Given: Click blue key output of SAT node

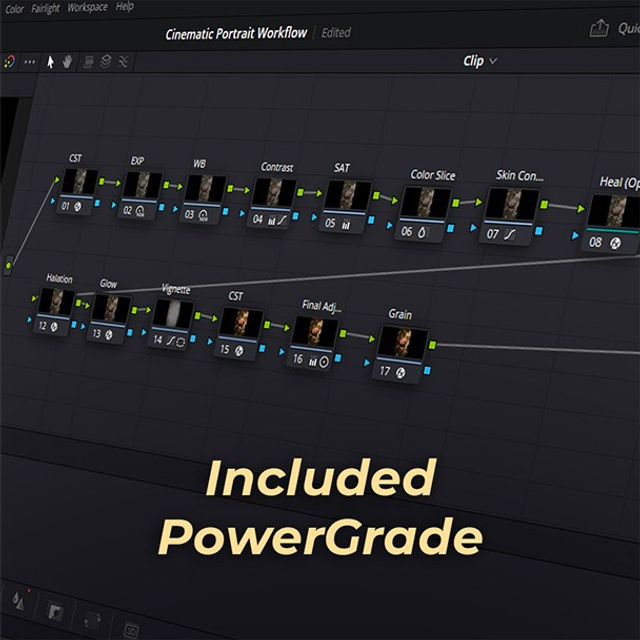Looking at the screenshot, I should [371, 220].
